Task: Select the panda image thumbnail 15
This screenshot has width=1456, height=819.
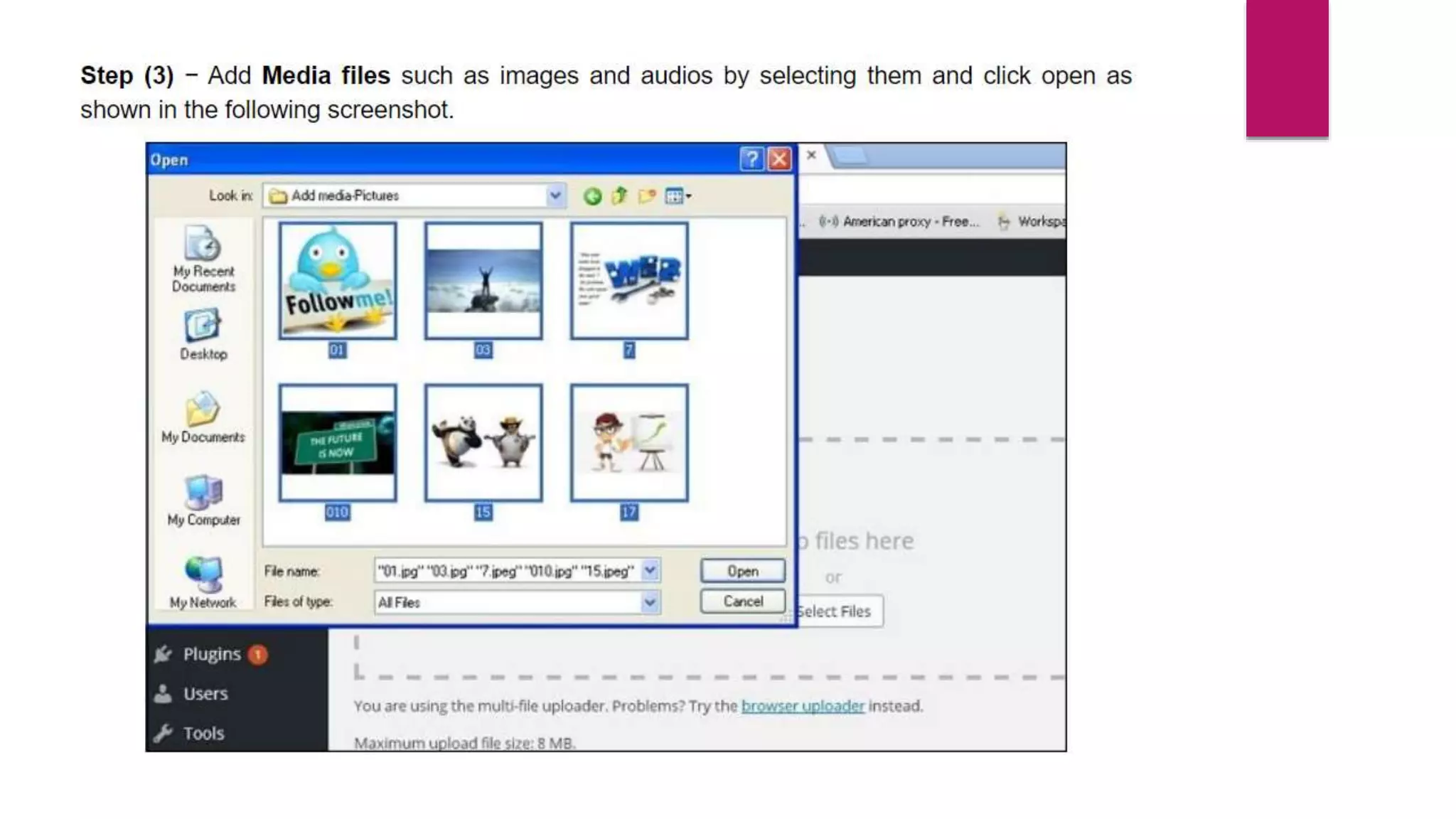Action: [483, 443]
